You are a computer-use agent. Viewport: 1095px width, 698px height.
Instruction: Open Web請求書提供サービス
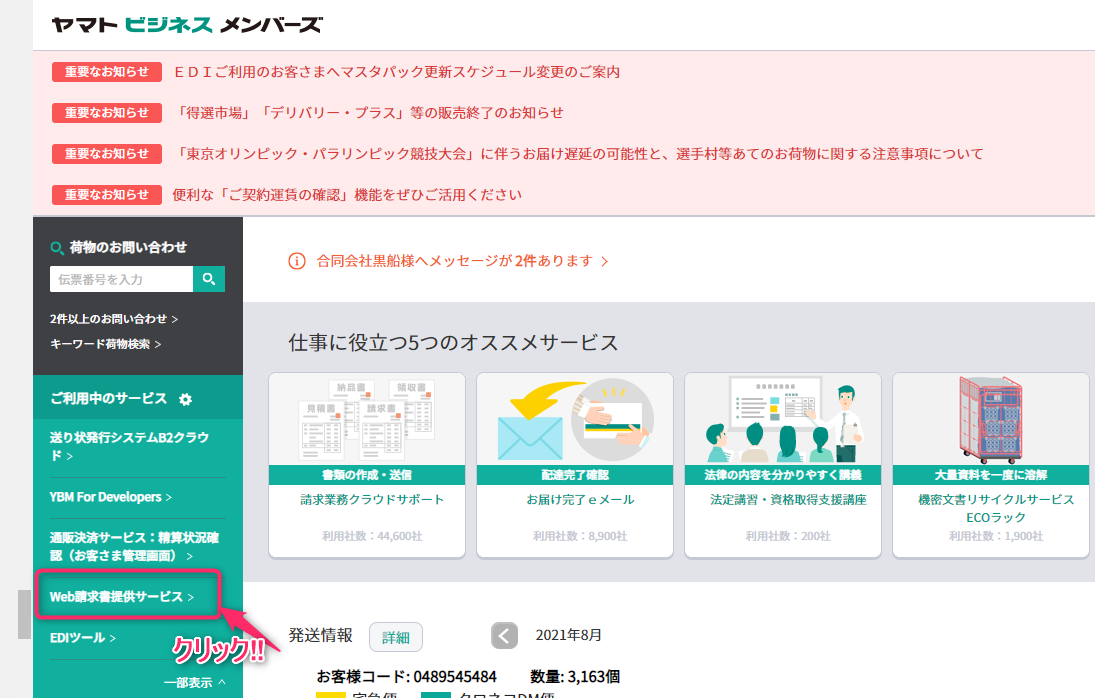[122, 597]
